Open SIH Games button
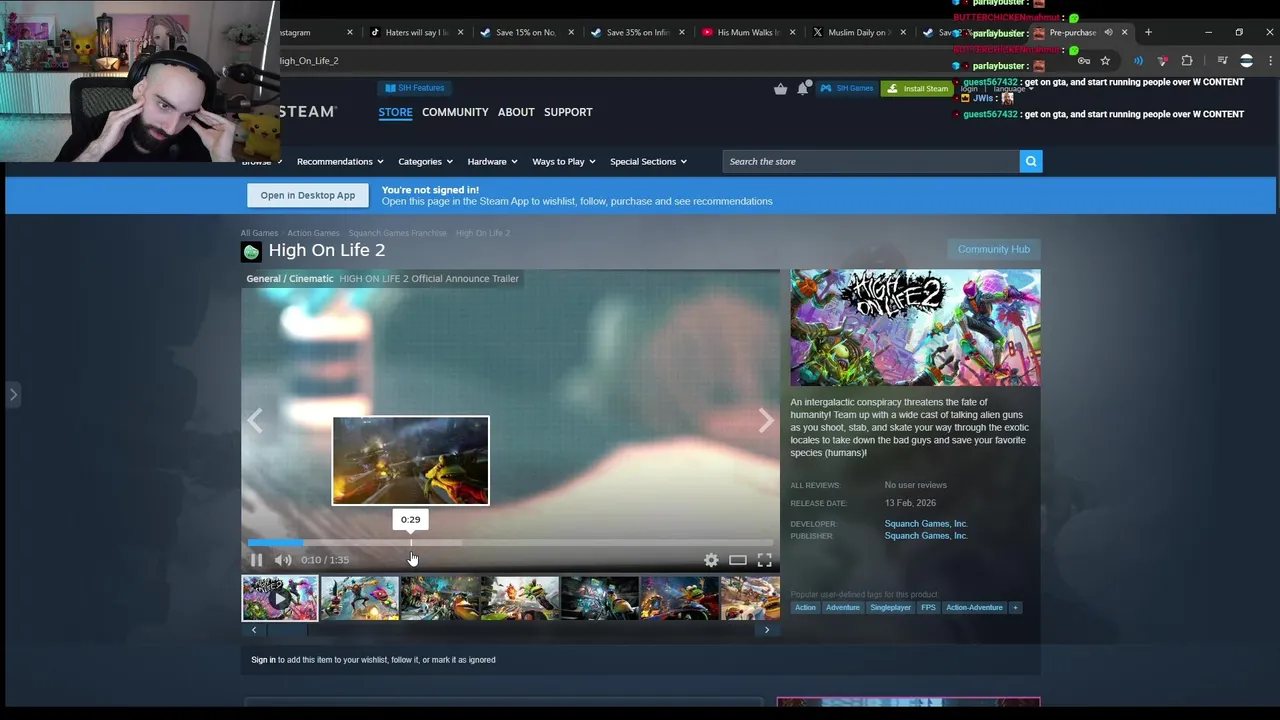Screen dimensions: 1280x720 pyautogui.click(x=847, y=88)
